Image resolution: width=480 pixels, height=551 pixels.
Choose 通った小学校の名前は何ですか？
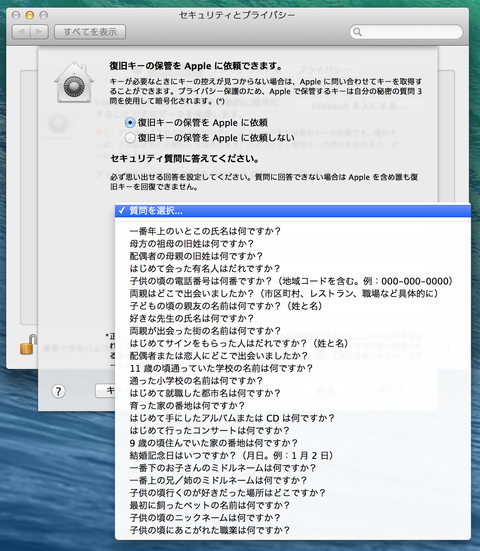click(293, 381)
